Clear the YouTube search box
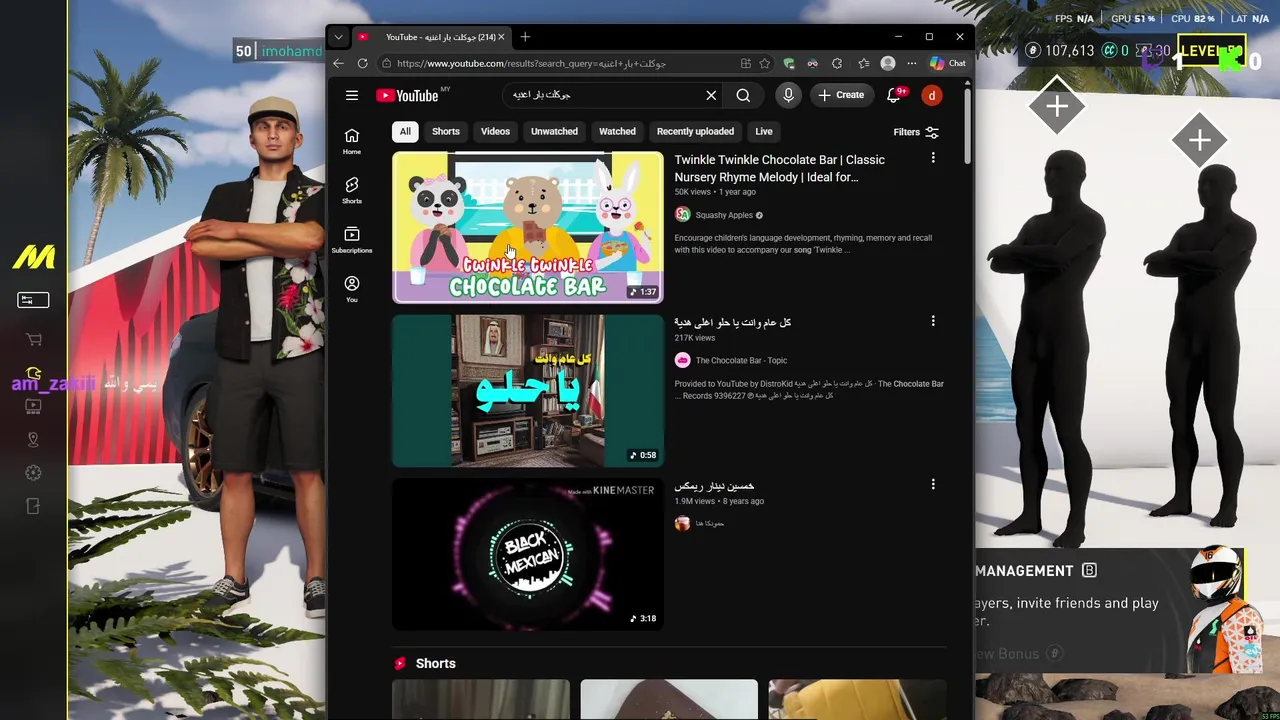Screen dimensions: 1280x720 click(x=711, y=95)
